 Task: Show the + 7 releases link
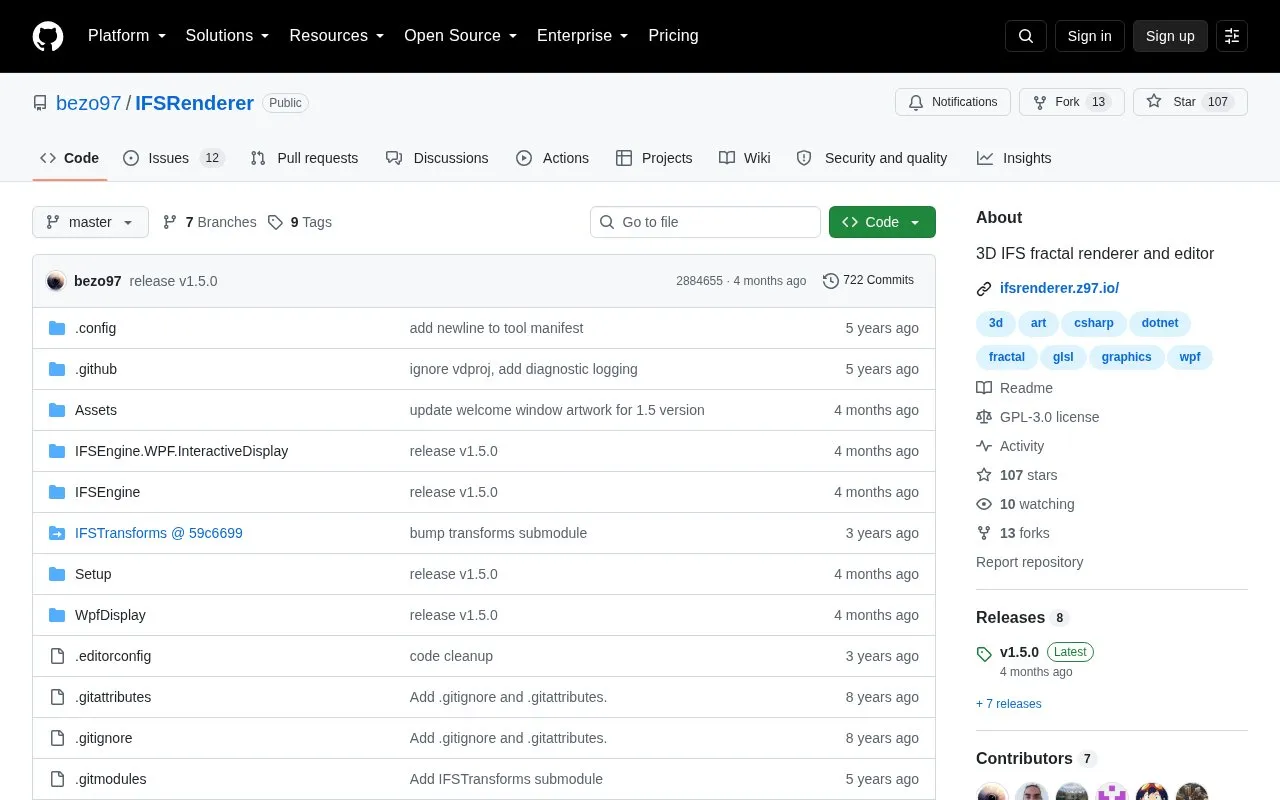tap(1008, 704)
